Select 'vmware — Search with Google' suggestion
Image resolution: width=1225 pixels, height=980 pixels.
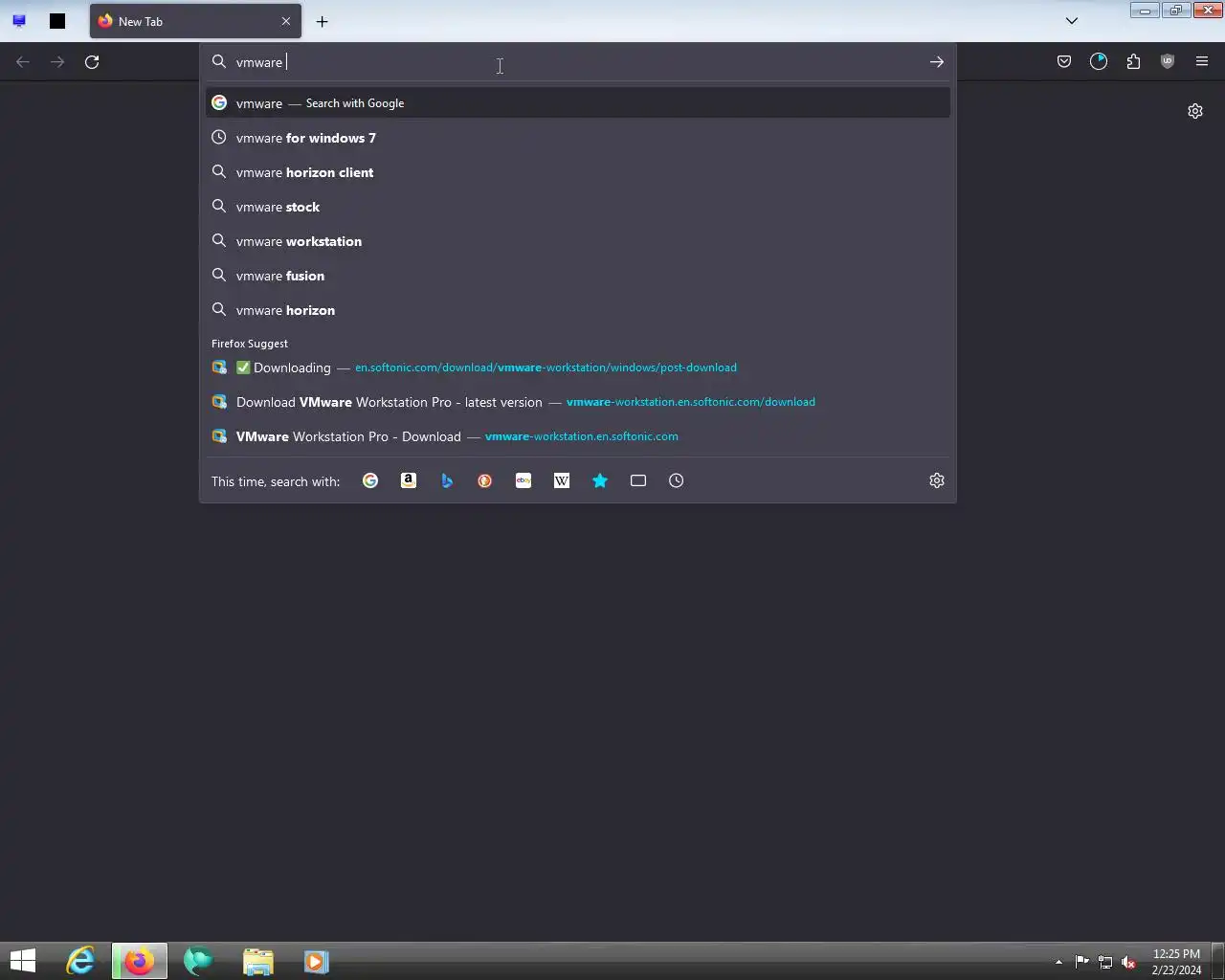[x=578, y=103]
